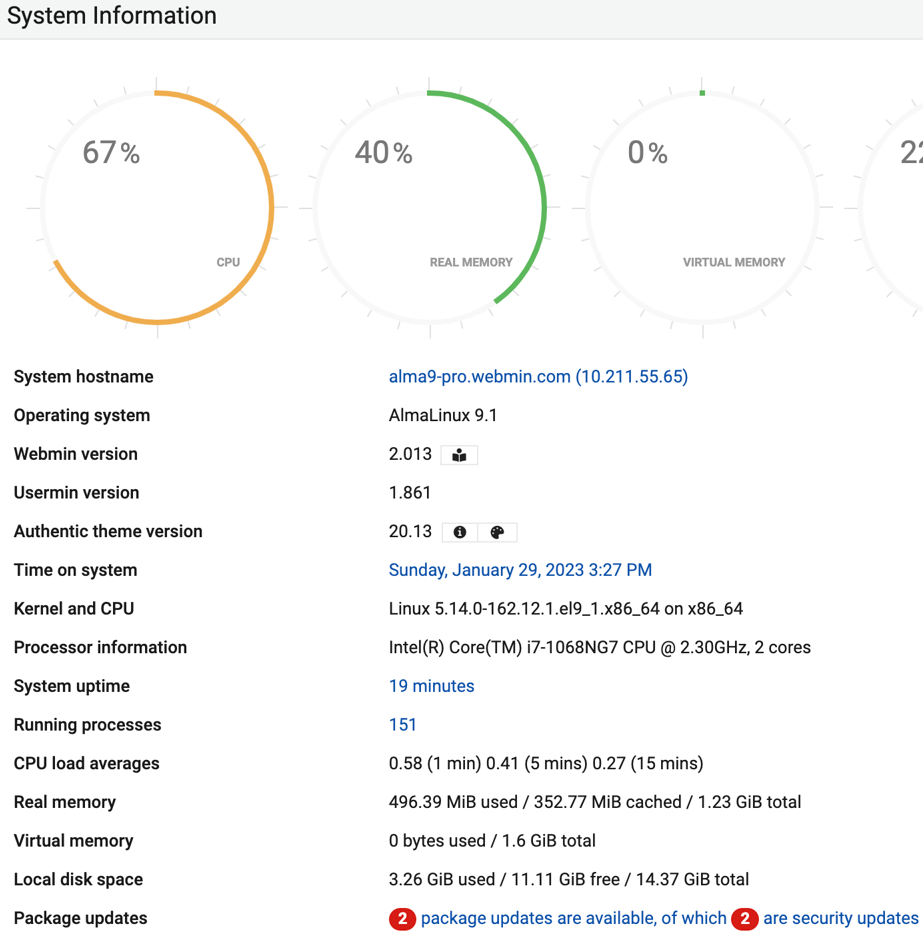Image resolution: width=923 pixels, height=933 pixels.
Task: Click the CPU load averages label
Action: click(x=86, y=763)
